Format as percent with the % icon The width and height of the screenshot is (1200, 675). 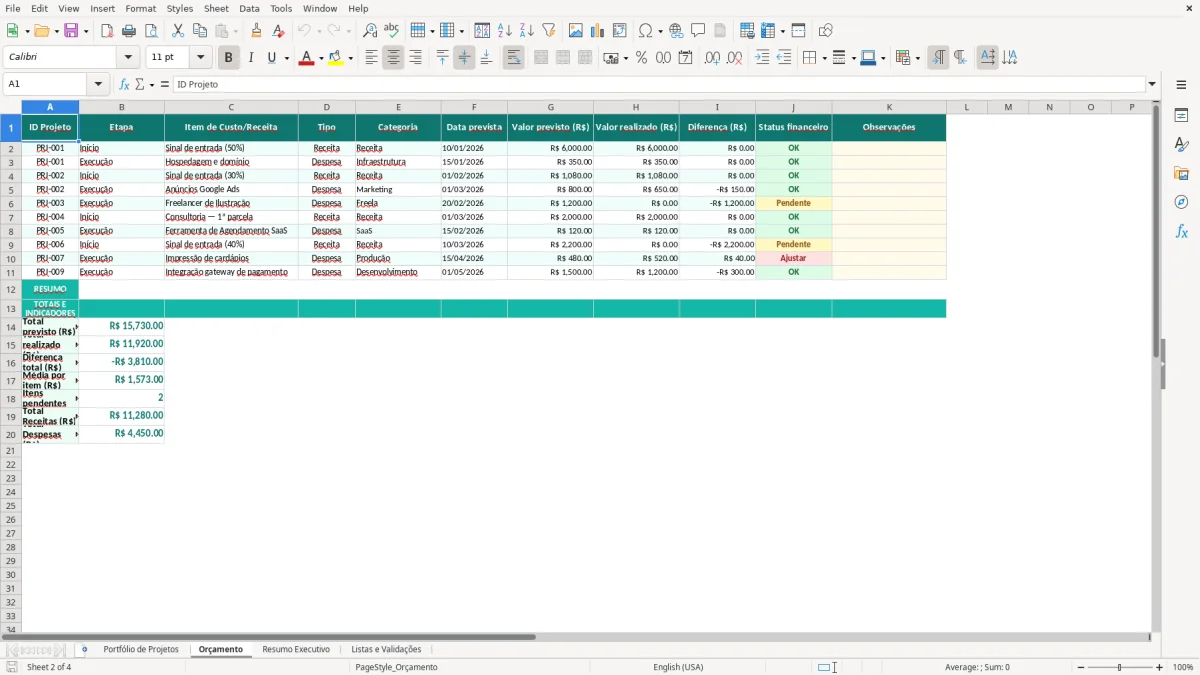(641, 58)
